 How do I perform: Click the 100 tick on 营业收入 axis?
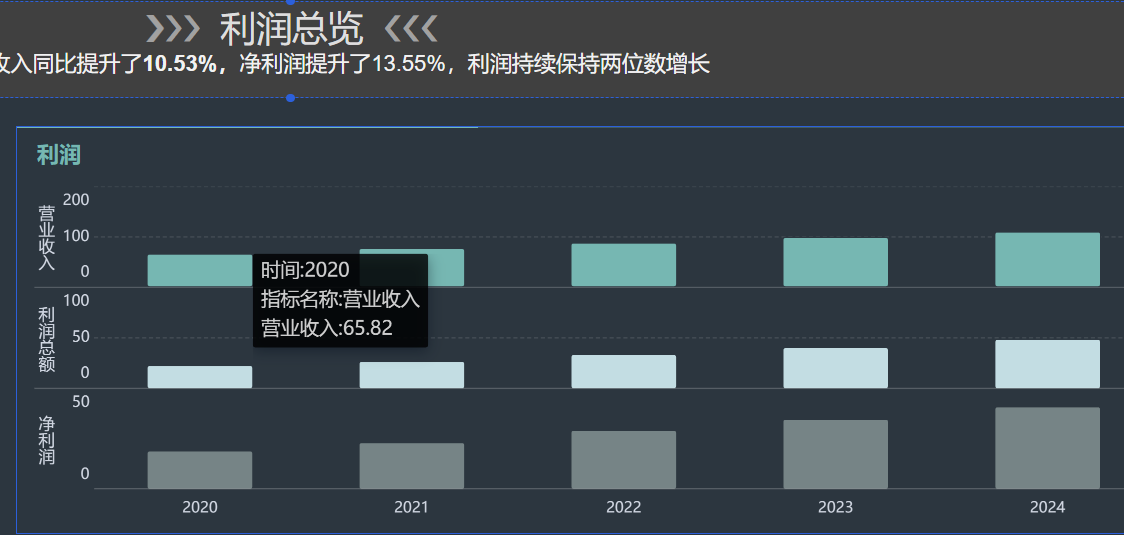[76, 235]
